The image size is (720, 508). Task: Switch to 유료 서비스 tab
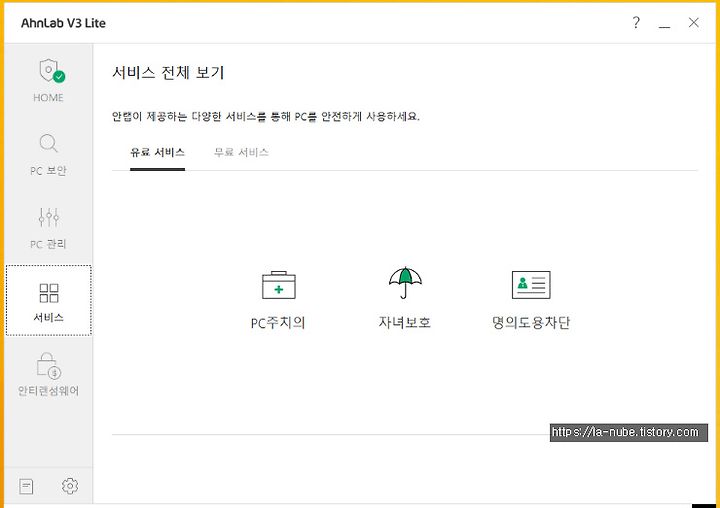158,152
